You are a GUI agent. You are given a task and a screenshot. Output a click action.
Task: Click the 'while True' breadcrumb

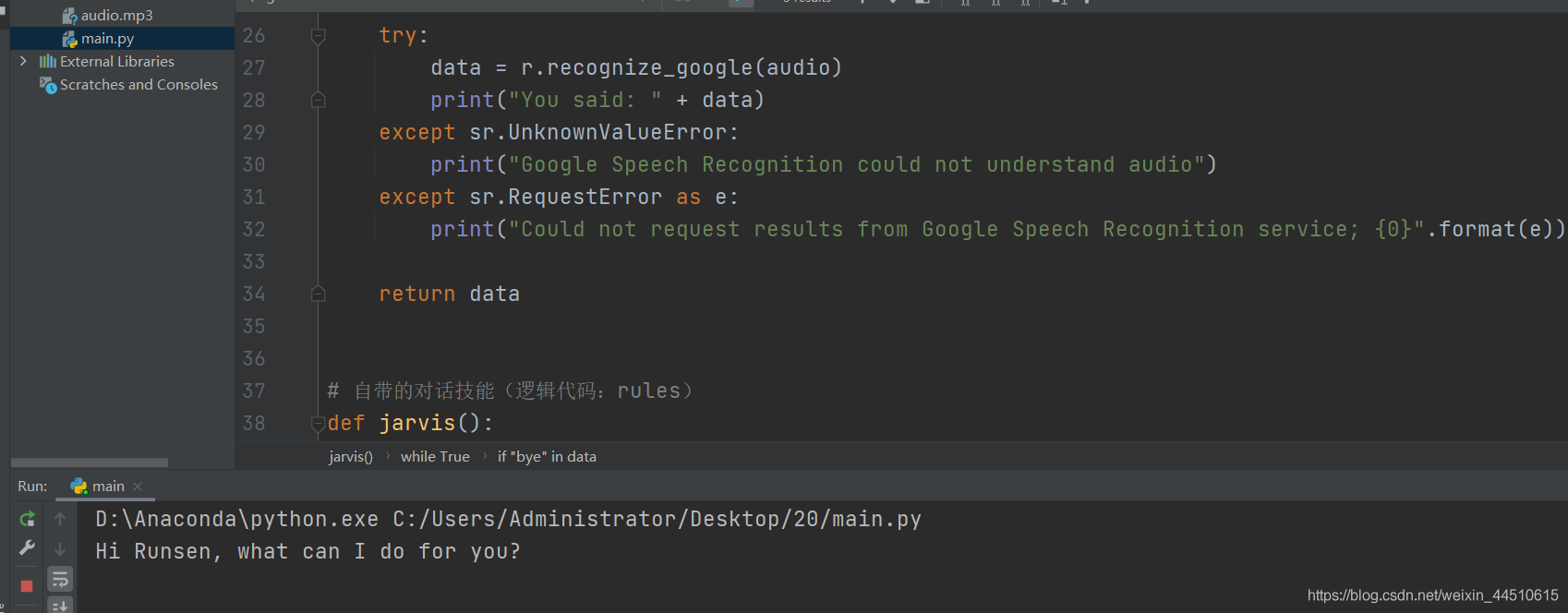(435, 457)
